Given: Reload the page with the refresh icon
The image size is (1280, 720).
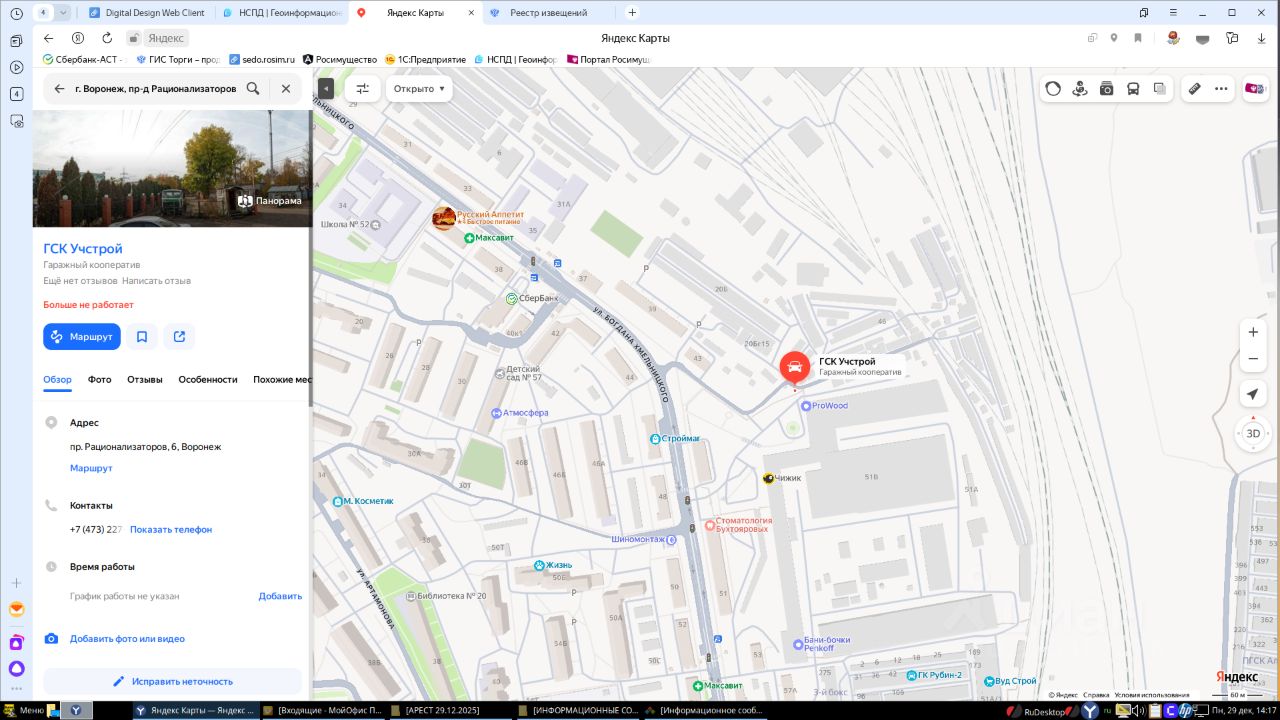Looking at the screenshot, I should click(x=107, y=38).
